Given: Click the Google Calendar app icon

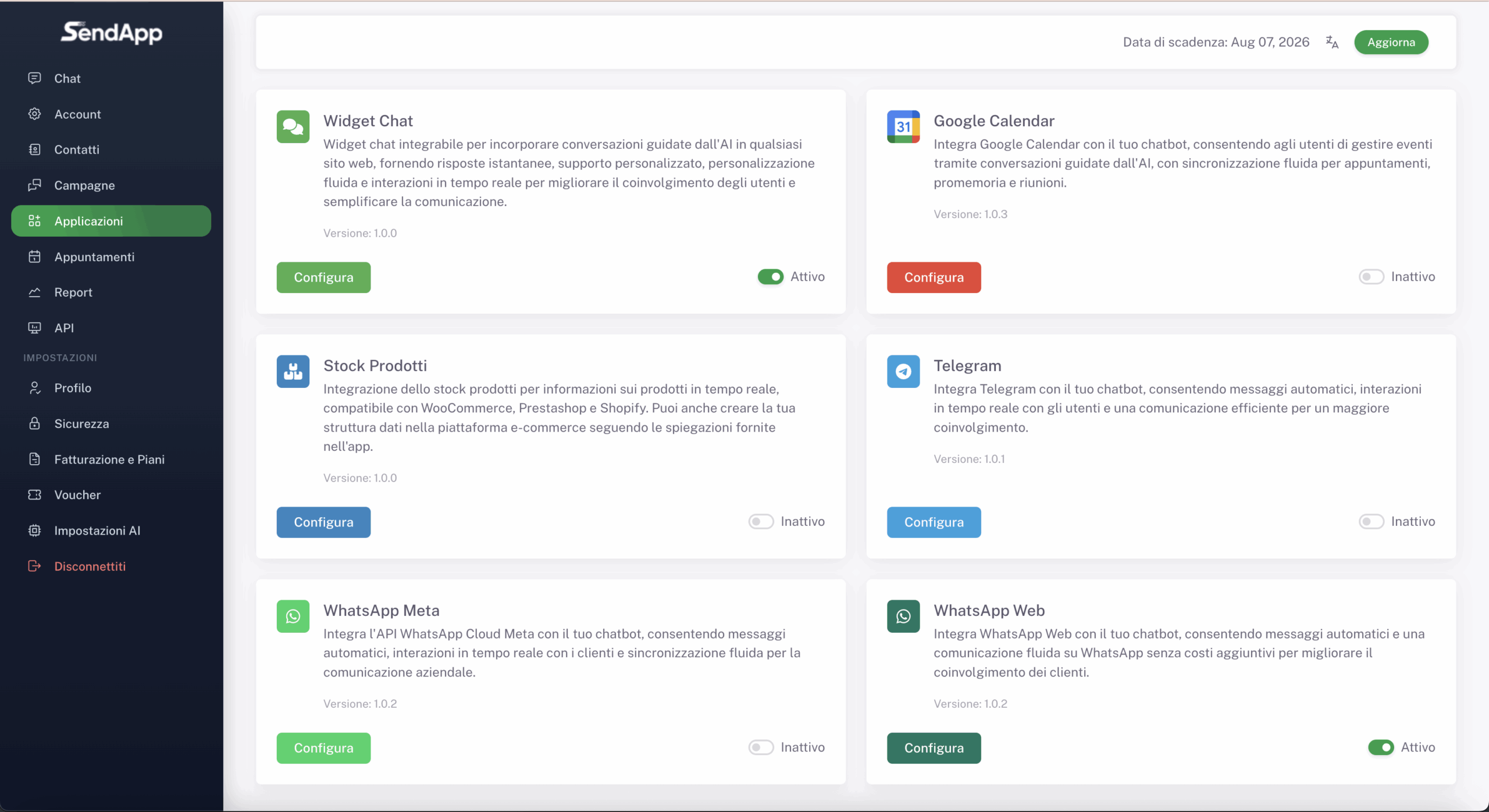Looking at the screenshot, I should point(903,126).
